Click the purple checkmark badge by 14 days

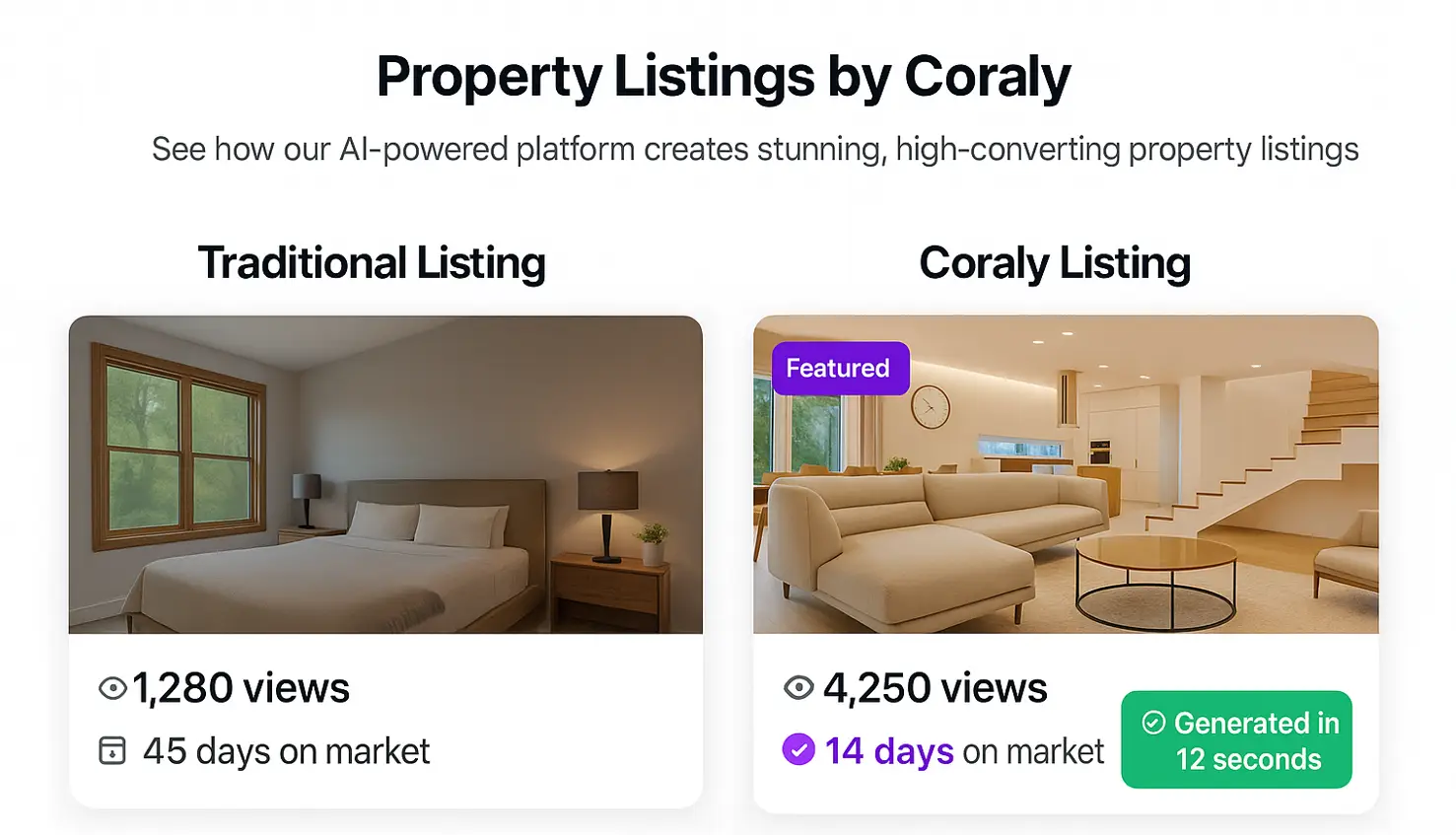pos(798,750)
